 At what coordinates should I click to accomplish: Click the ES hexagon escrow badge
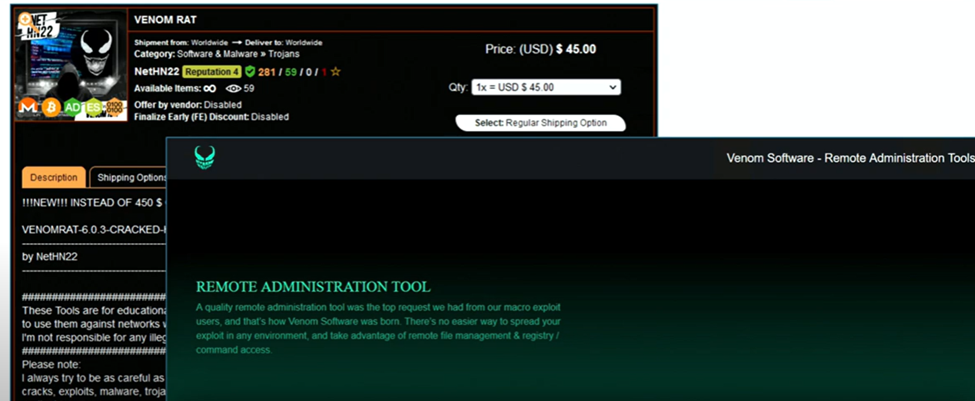(94, 108)
